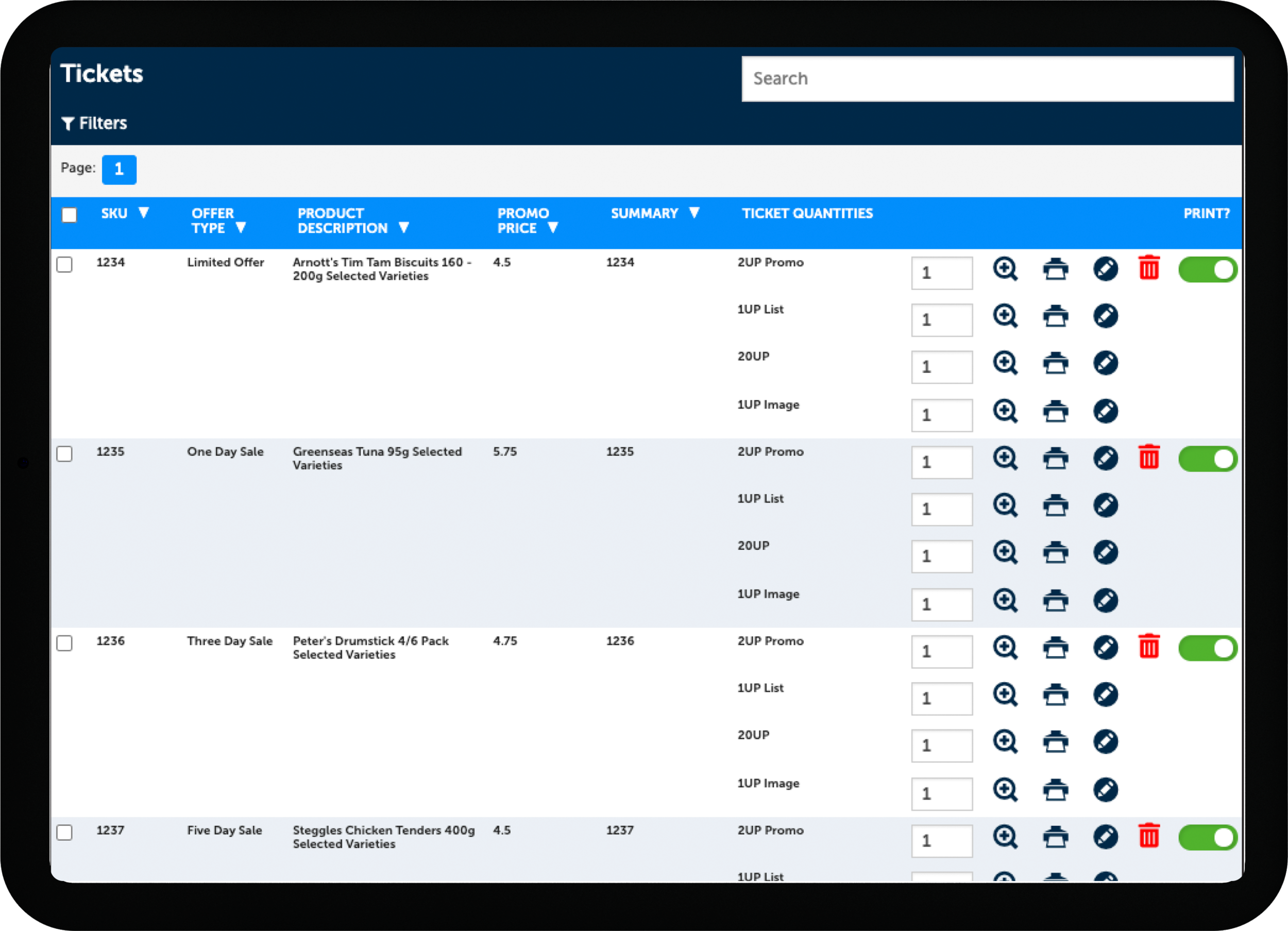Sort by Promo Price column arrow
Screen dimensions: 1288x931
(x=553, y=228)
